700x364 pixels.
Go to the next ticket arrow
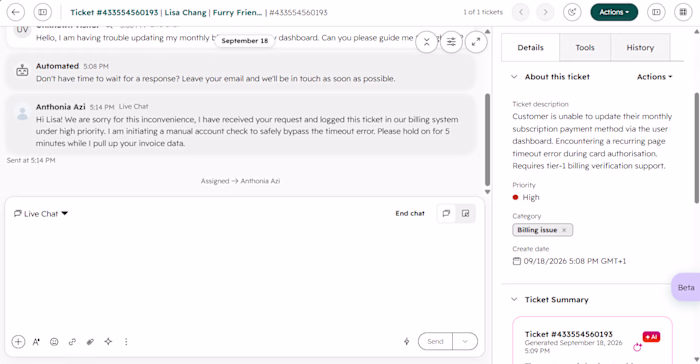(545, 12)
